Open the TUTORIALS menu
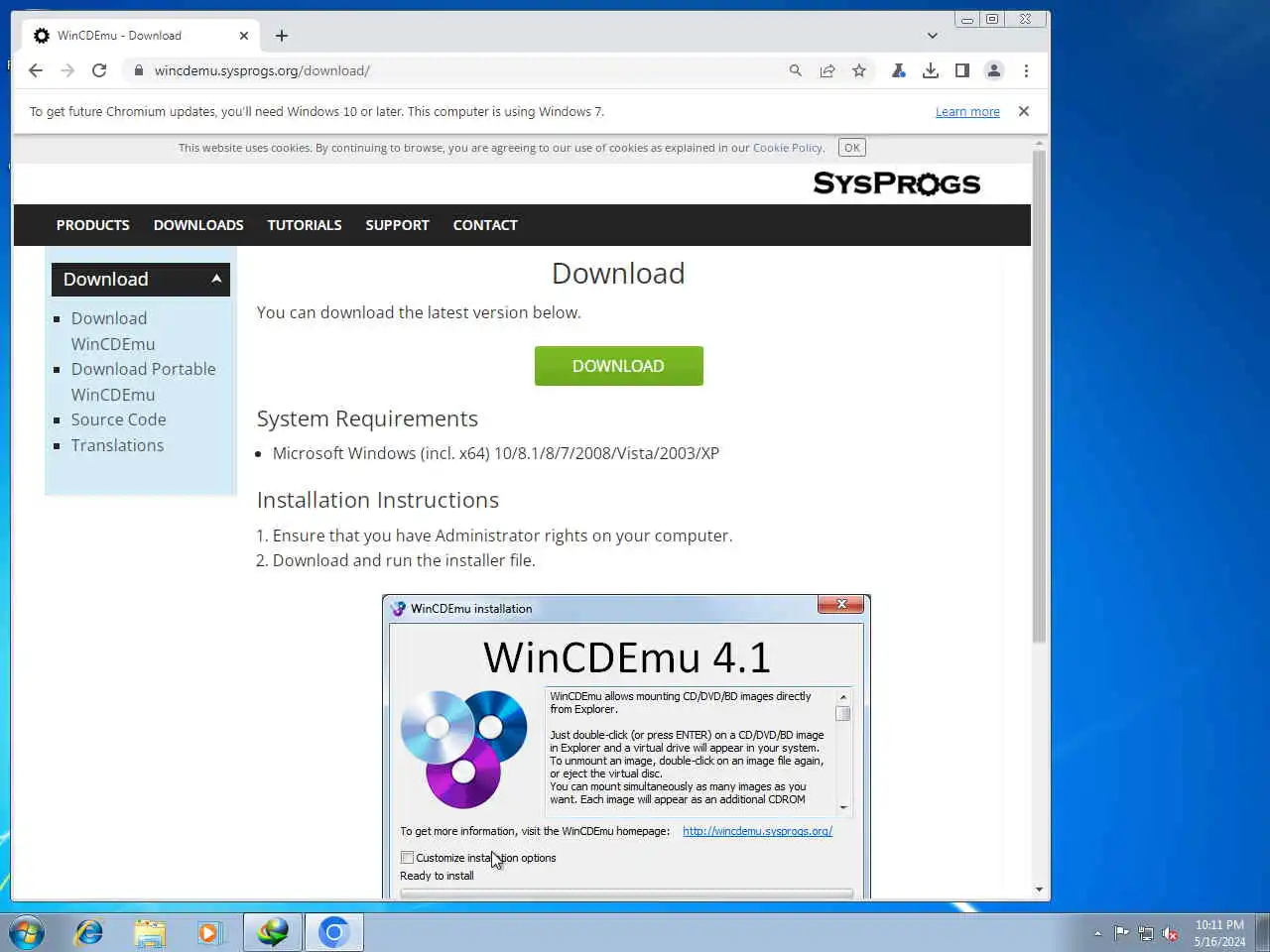1270x952 pixels. coord(305,225)
